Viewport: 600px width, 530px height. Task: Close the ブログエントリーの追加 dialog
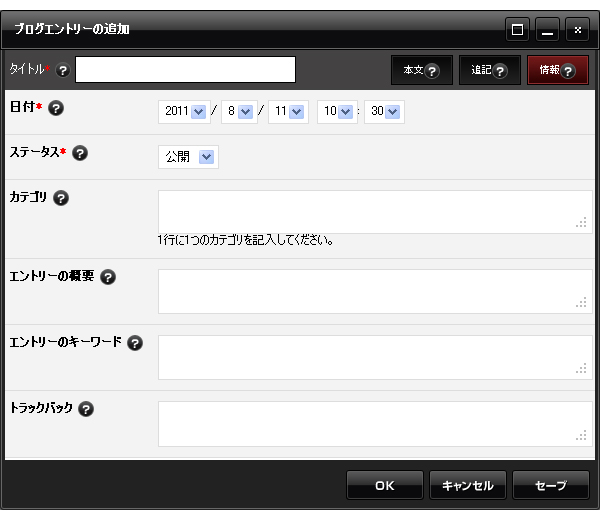[x=577, y=29]
